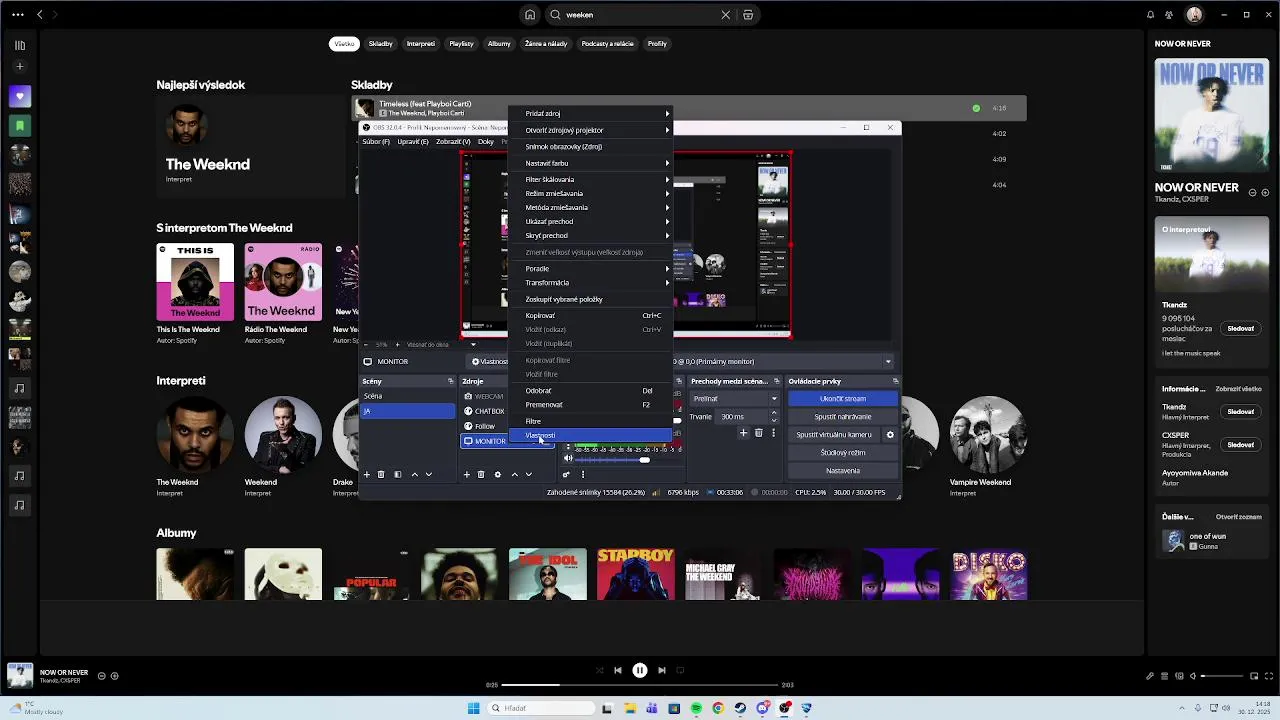Click Ukončiť stream button in OBS
Viewport: 1280px width, 720px height.
(x=843, y=399)
